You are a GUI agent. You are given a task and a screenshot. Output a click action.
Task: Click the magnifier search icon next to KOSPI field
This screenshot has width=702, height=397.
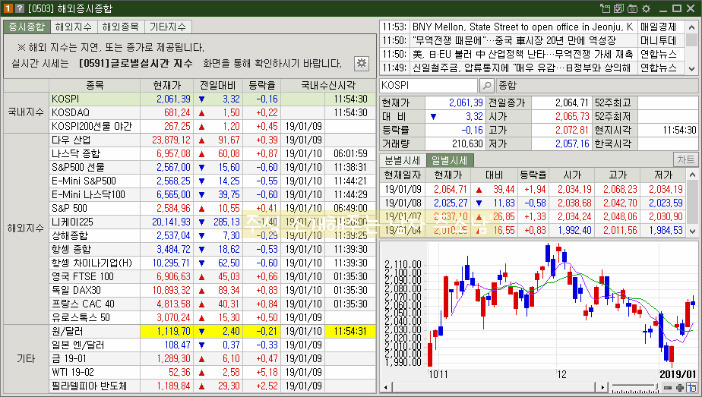coord(487,85)
